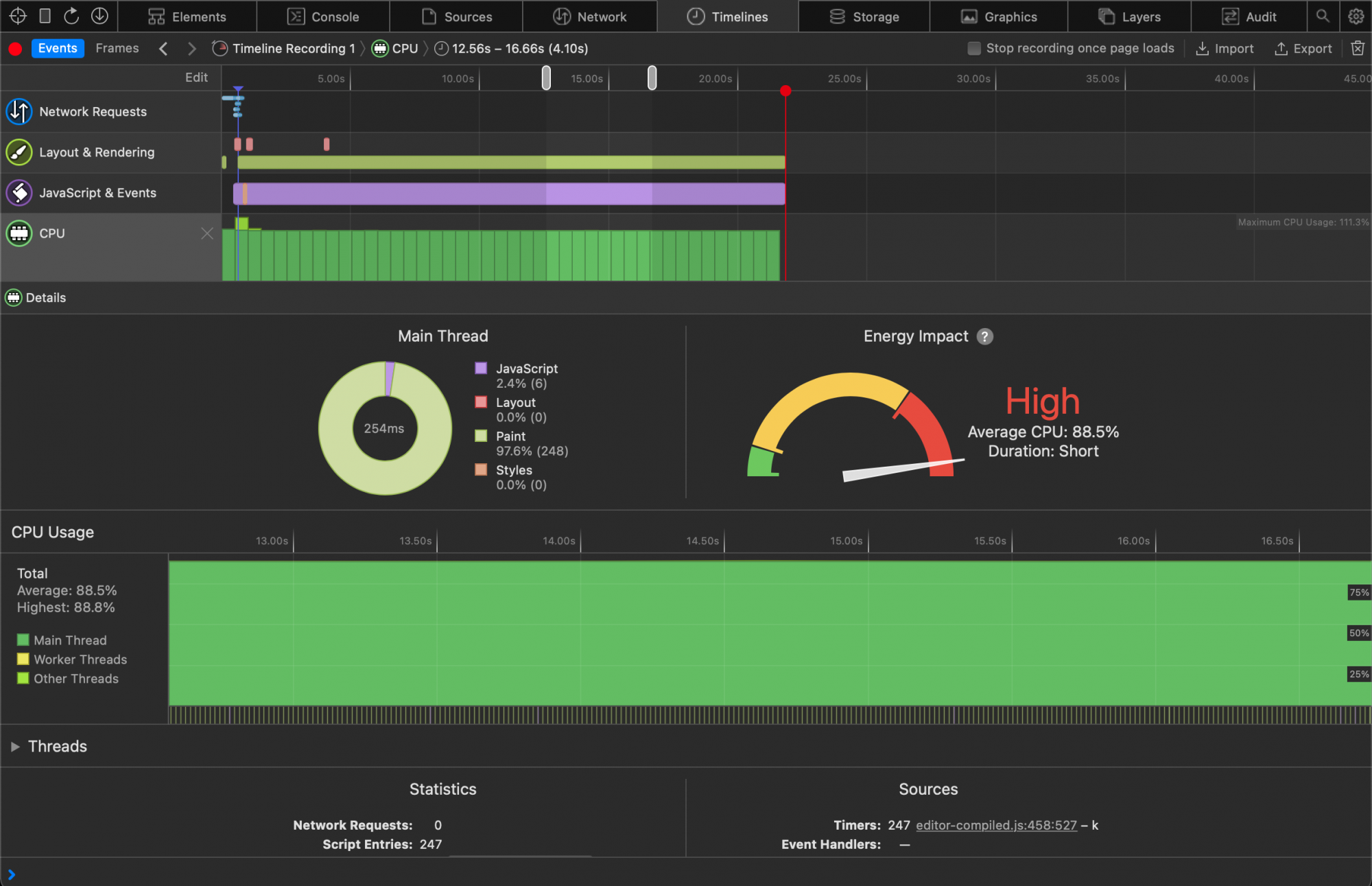Click the search magnifier icon
1372x886 pixels.
1323,16
